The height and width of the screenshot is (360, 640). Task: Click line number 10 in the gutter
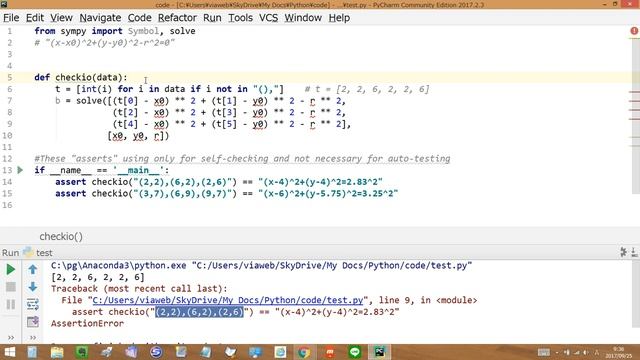(7, 136)
